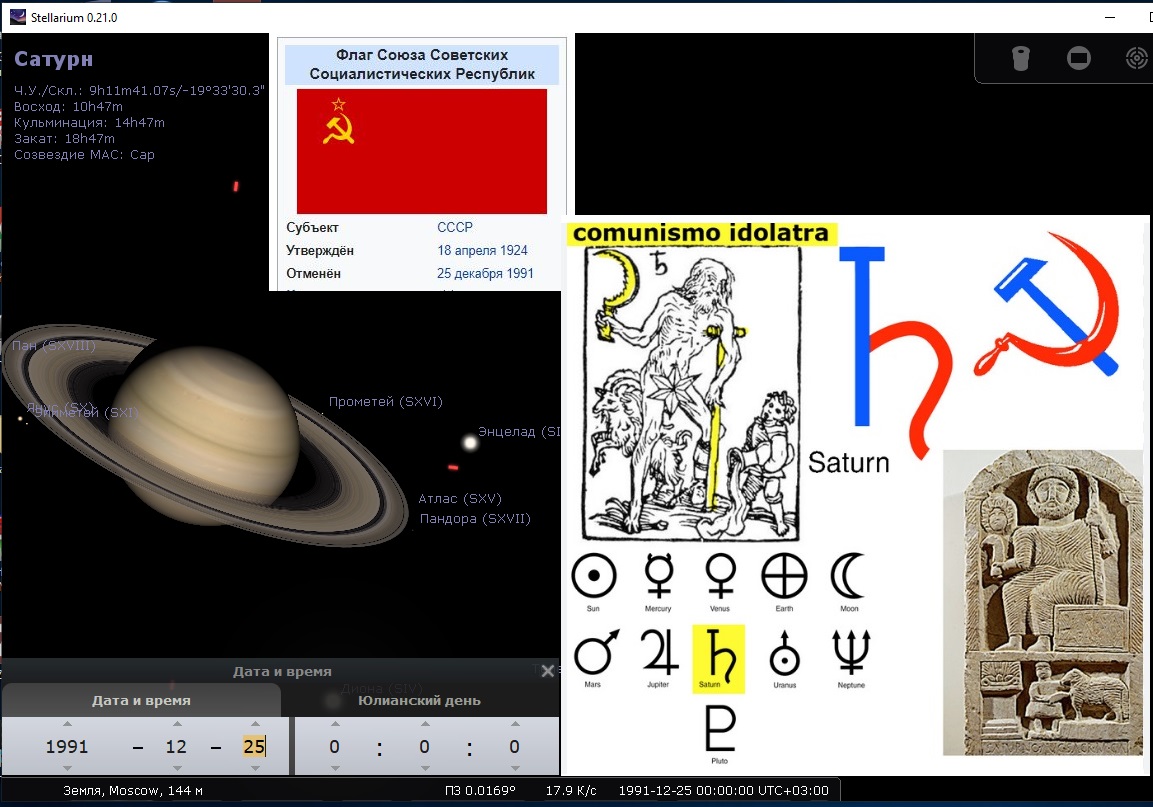Click the Sun symbol in the planet chart

(593, 576)
